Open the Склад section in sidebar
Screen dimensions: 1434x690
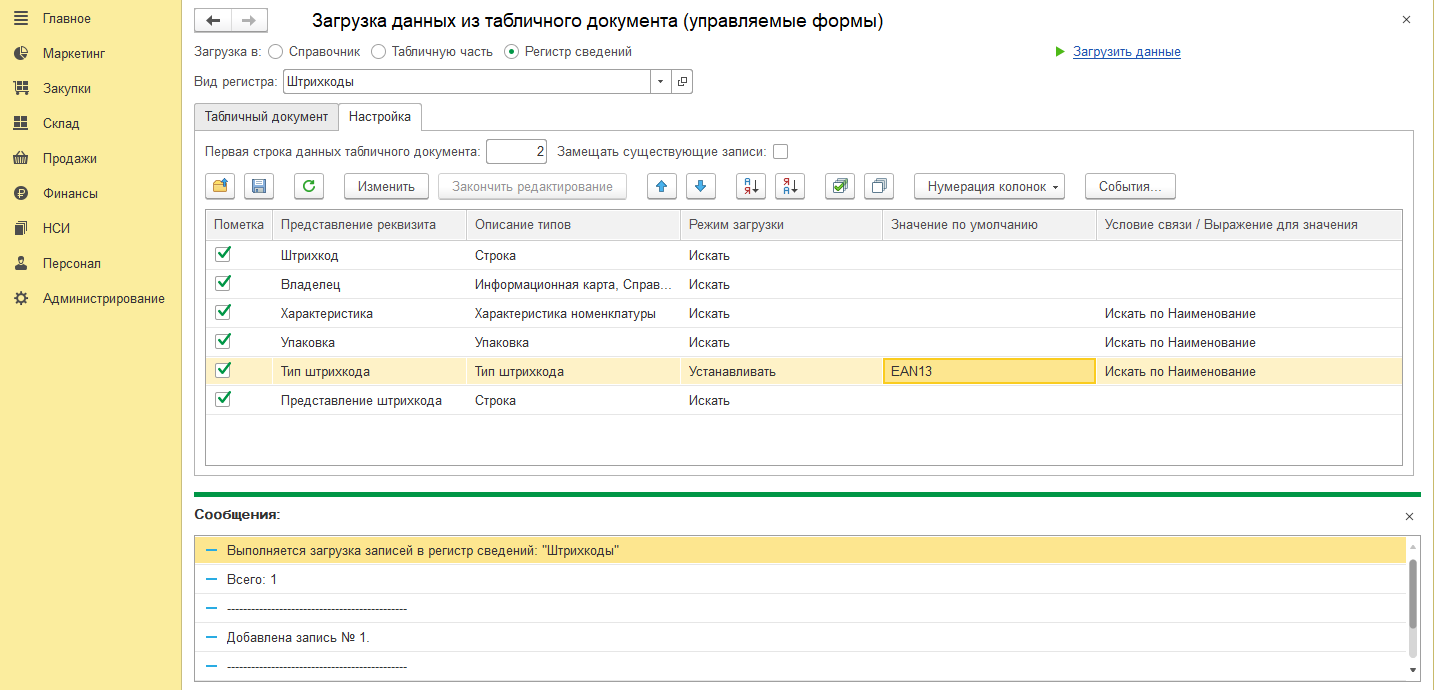pos(61,124)
